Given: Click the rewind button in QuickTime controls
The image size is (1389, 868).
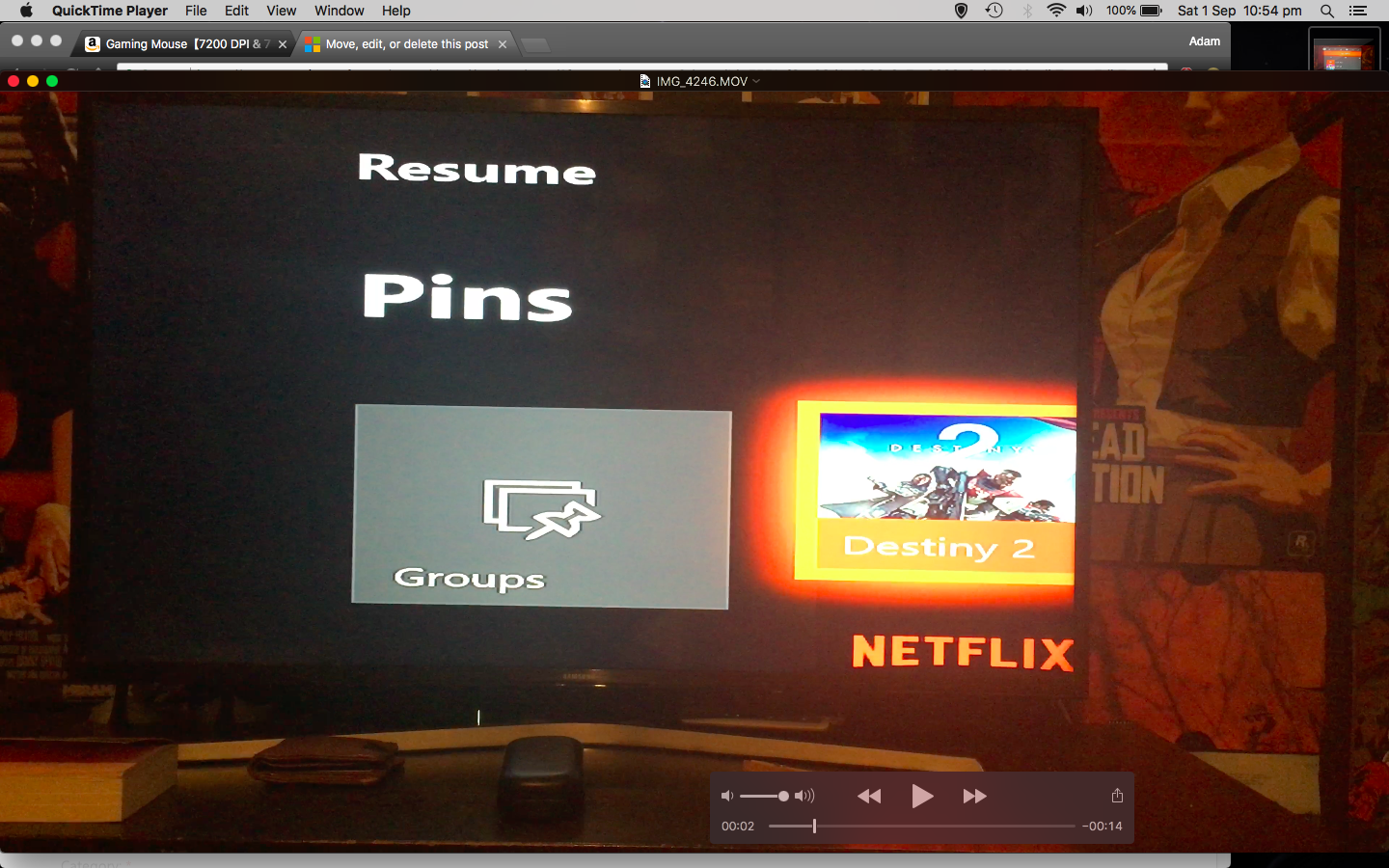Looking at the screenshot, I should 869,796.
